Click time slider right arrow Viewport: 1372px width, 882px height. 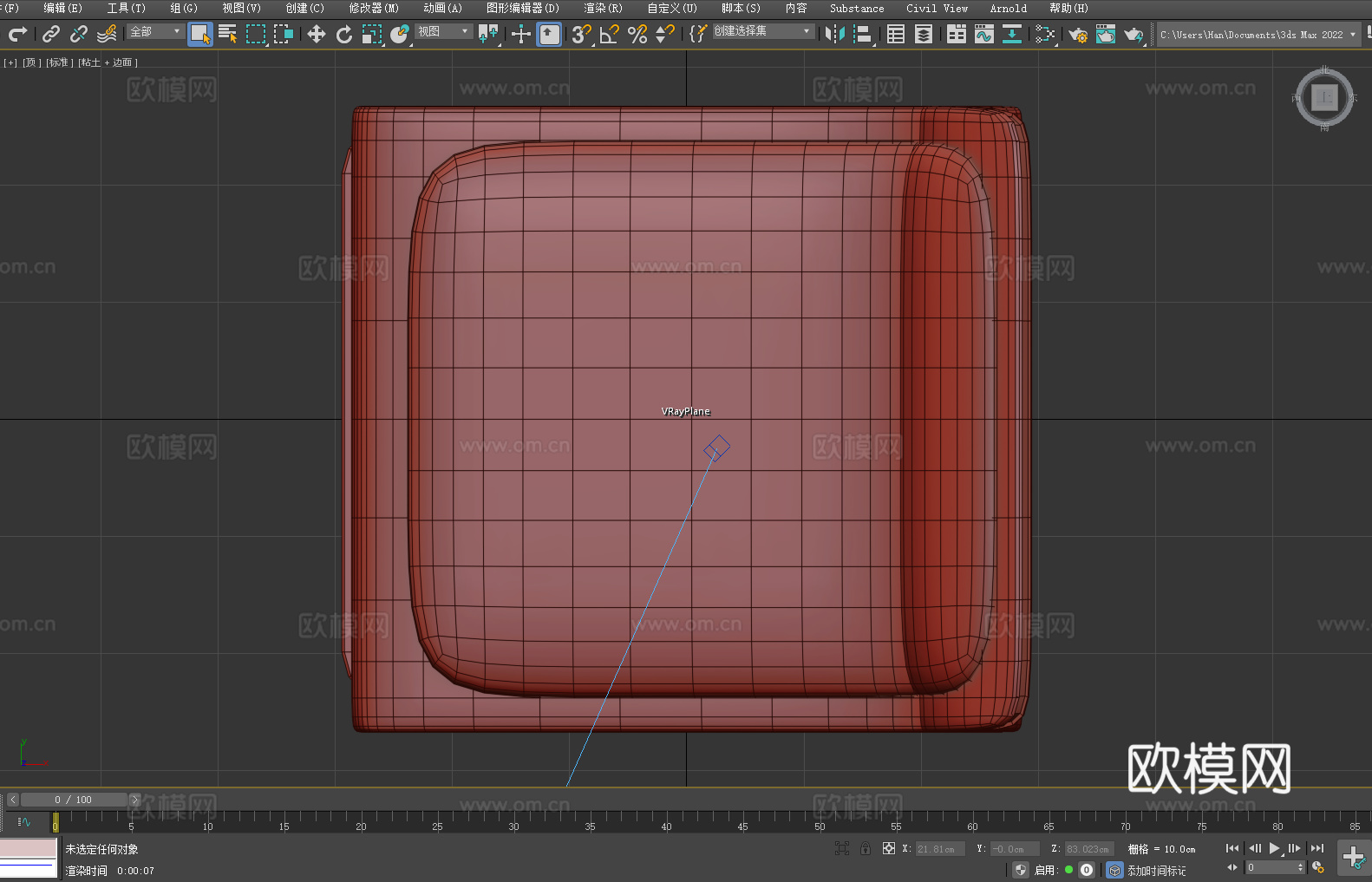click(x=134, y=800)
